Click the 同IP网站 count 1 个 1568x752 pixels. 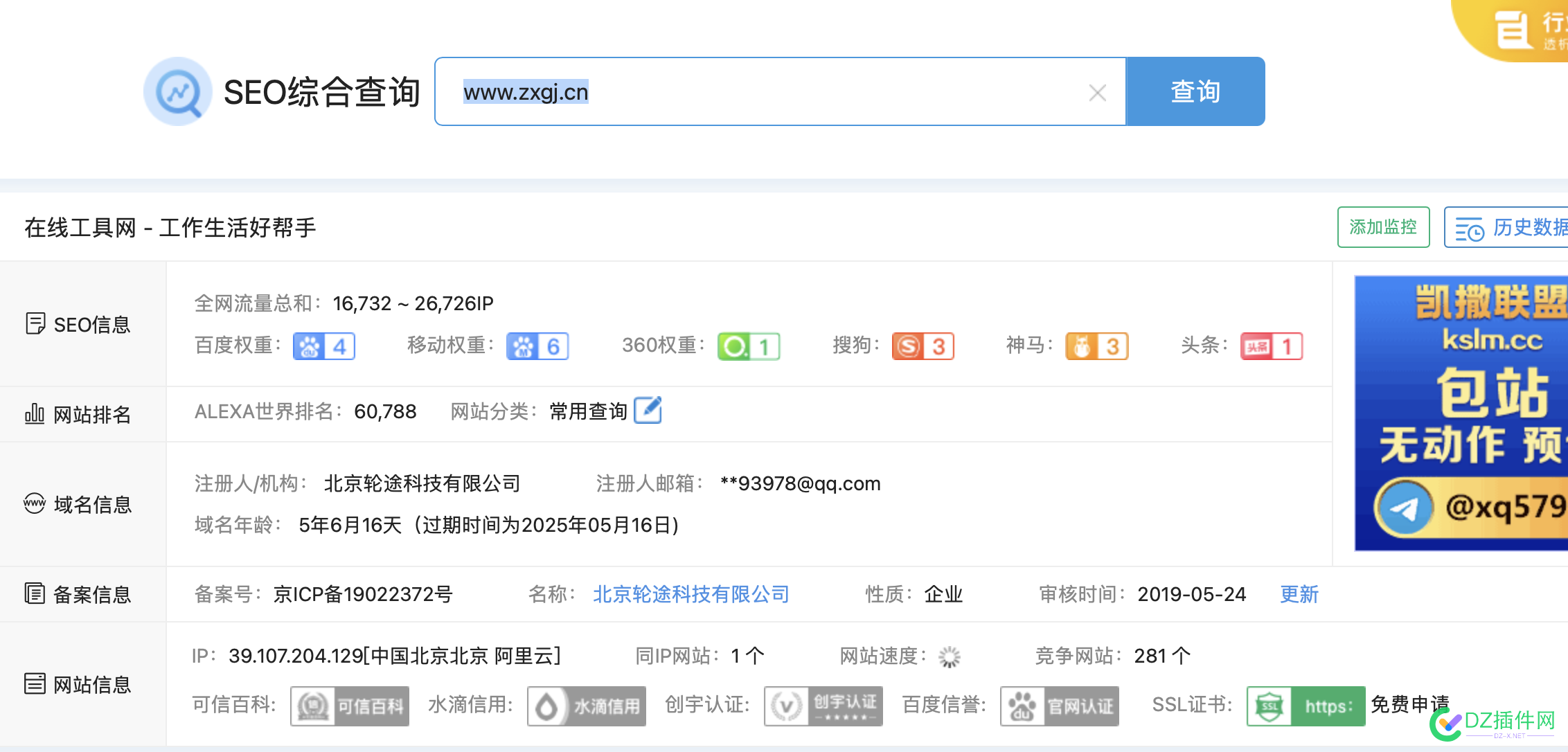(x=748, y=656)
